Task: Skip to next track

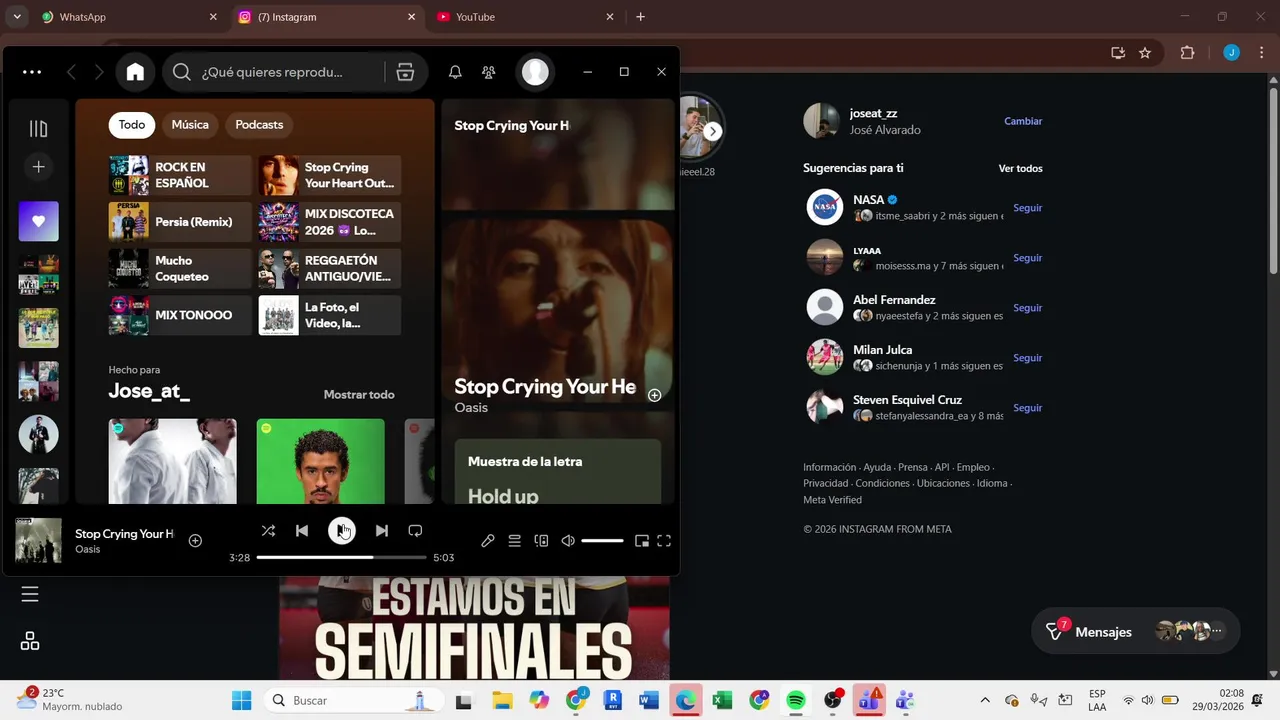Action: click(x=381, y=531)
